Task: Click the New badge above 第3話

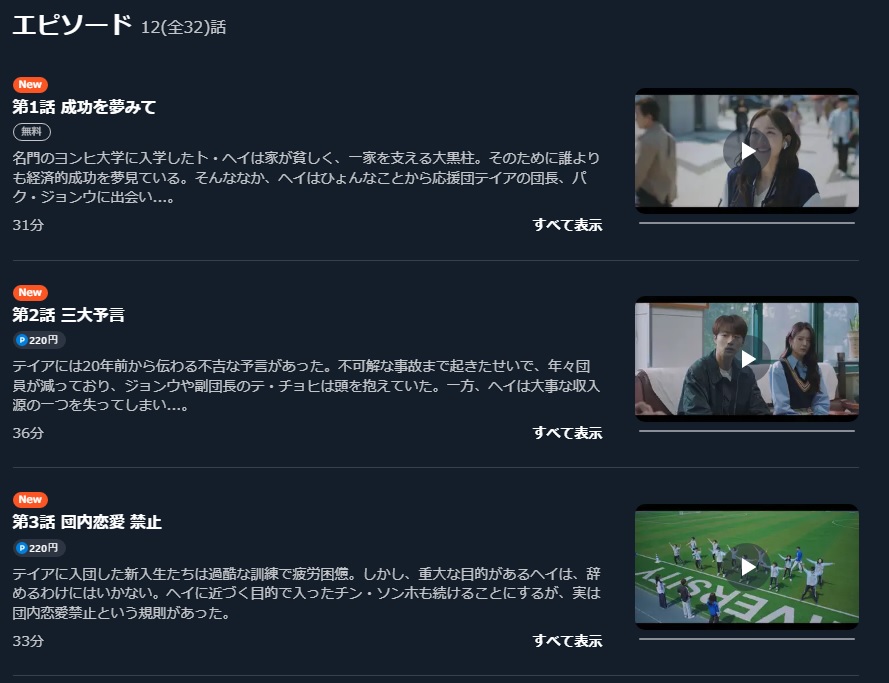Action: click(x=30, y=499)
